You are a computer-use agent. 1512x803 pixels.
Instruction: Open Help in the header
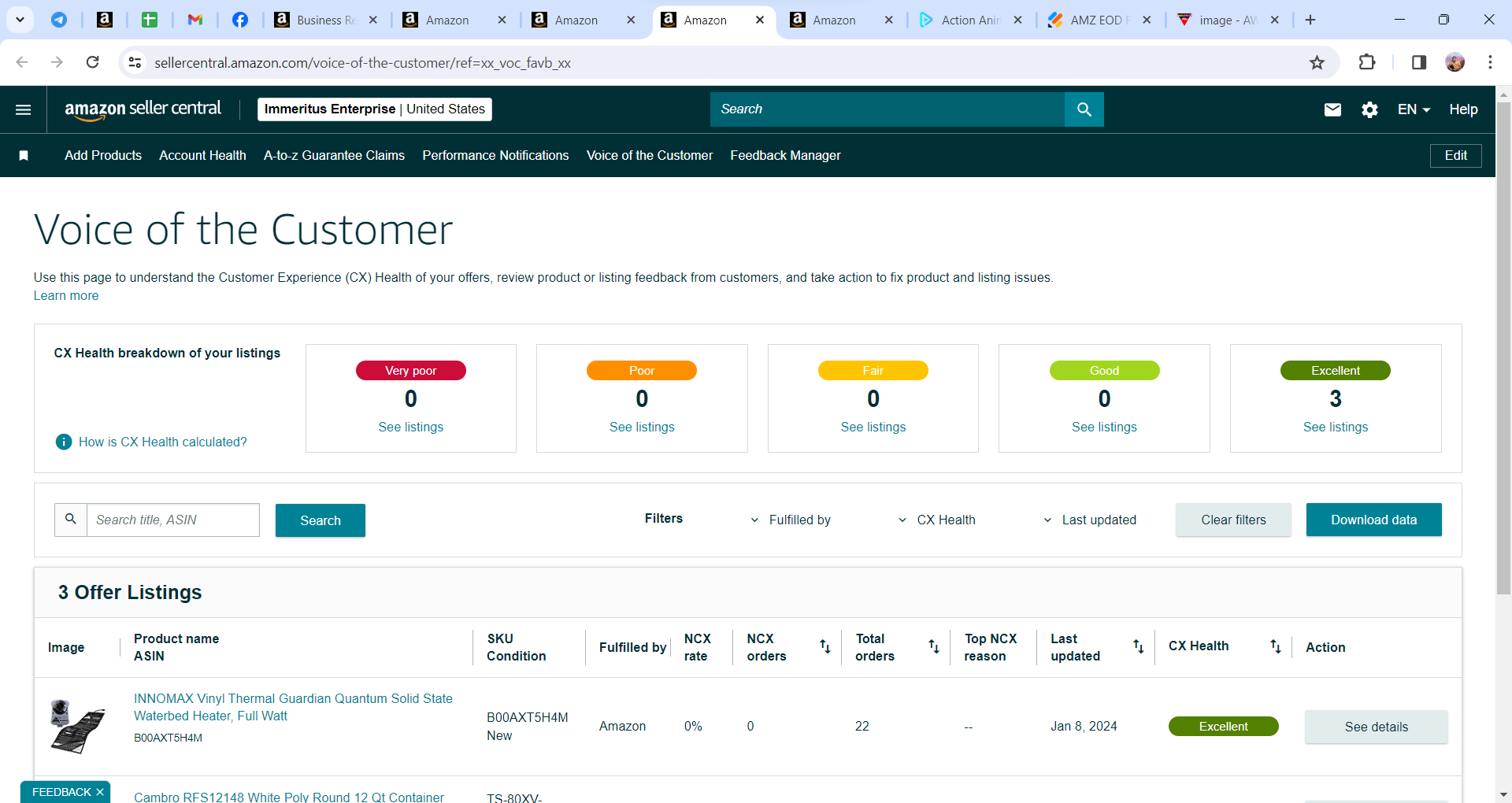(1463, 109)
